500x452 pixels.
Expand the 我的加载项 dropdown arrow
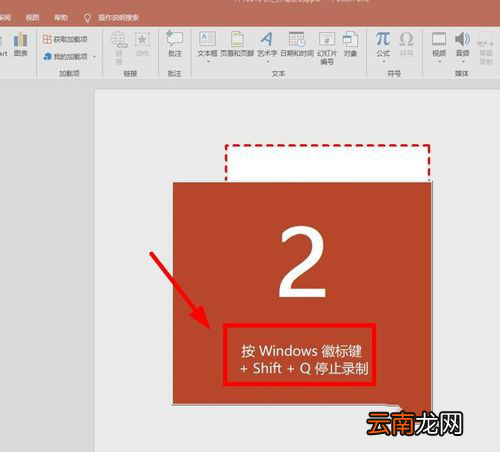click(94, 57)
